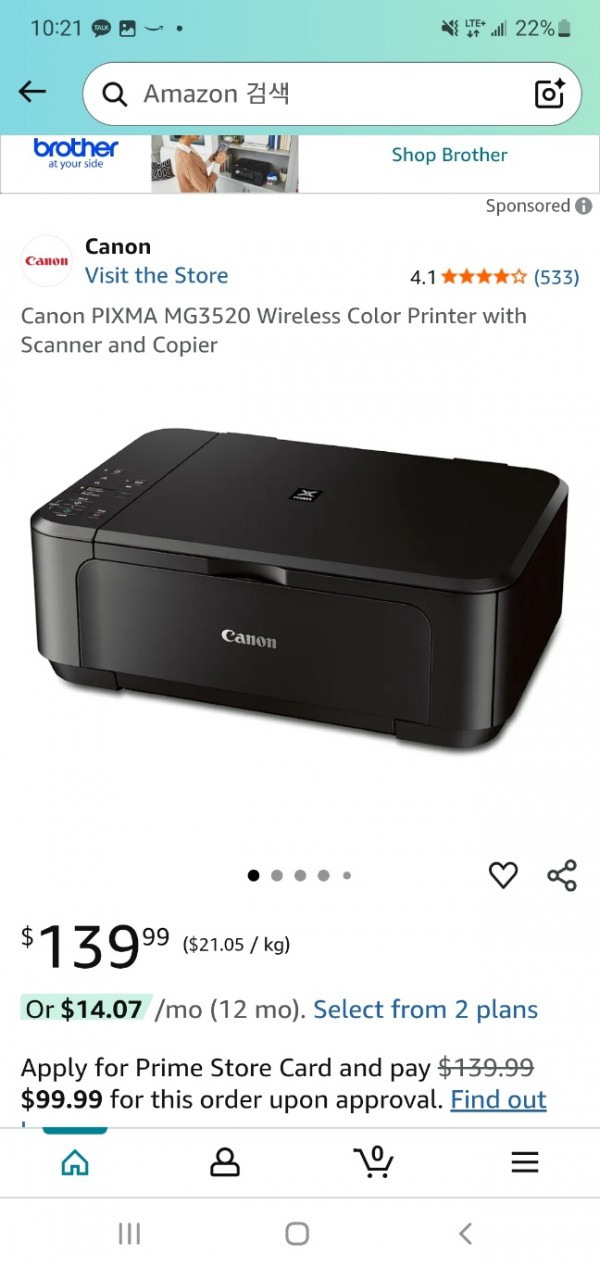Select the second image carousel dot
This screenshot has height=1267, width=600.
click(x=277, y=875)
